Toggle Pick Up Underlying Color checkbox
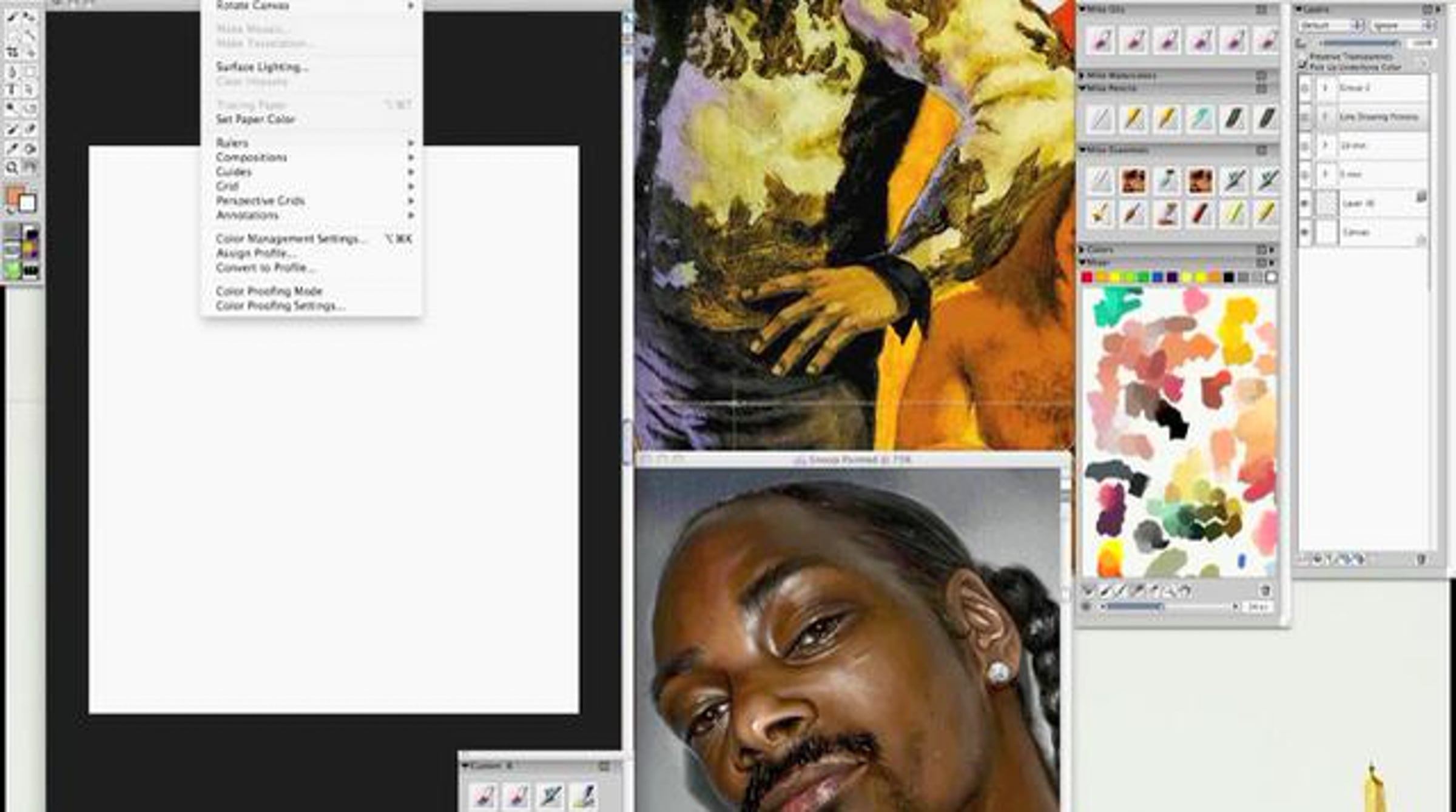1456x812 pixels. pos(1303,65)
